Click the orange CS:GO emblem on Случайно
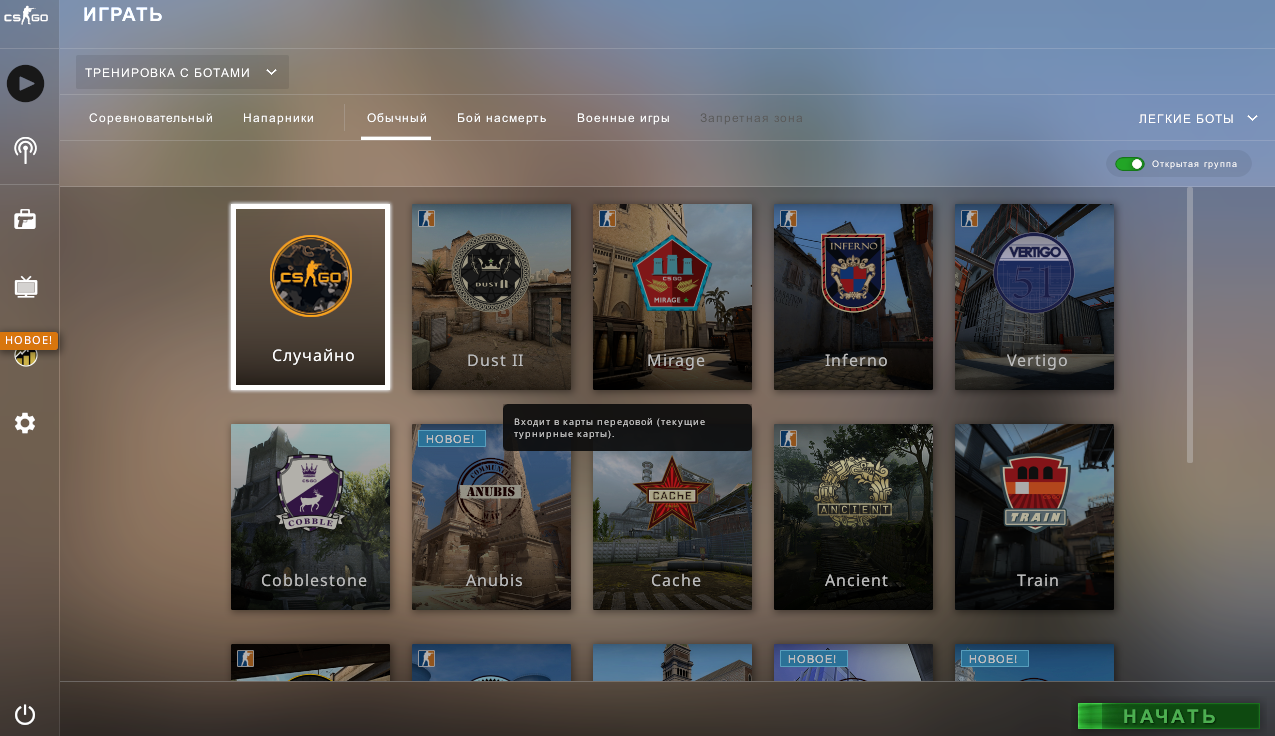Screen dimensions: 1275x736 pyautogui.click(x=311, y=276)
